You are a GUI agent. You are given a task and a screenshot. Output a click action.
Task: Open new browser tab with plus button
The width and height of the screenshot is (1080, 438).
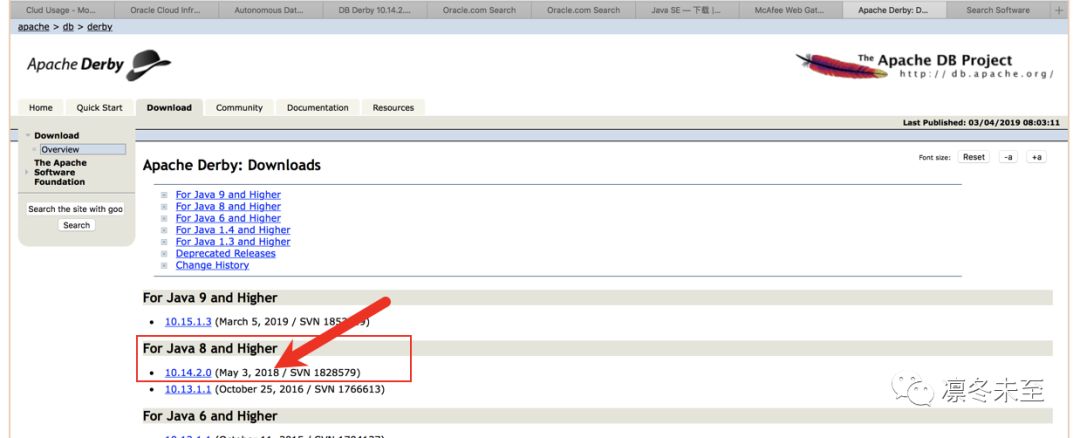tap(1059, 10)
